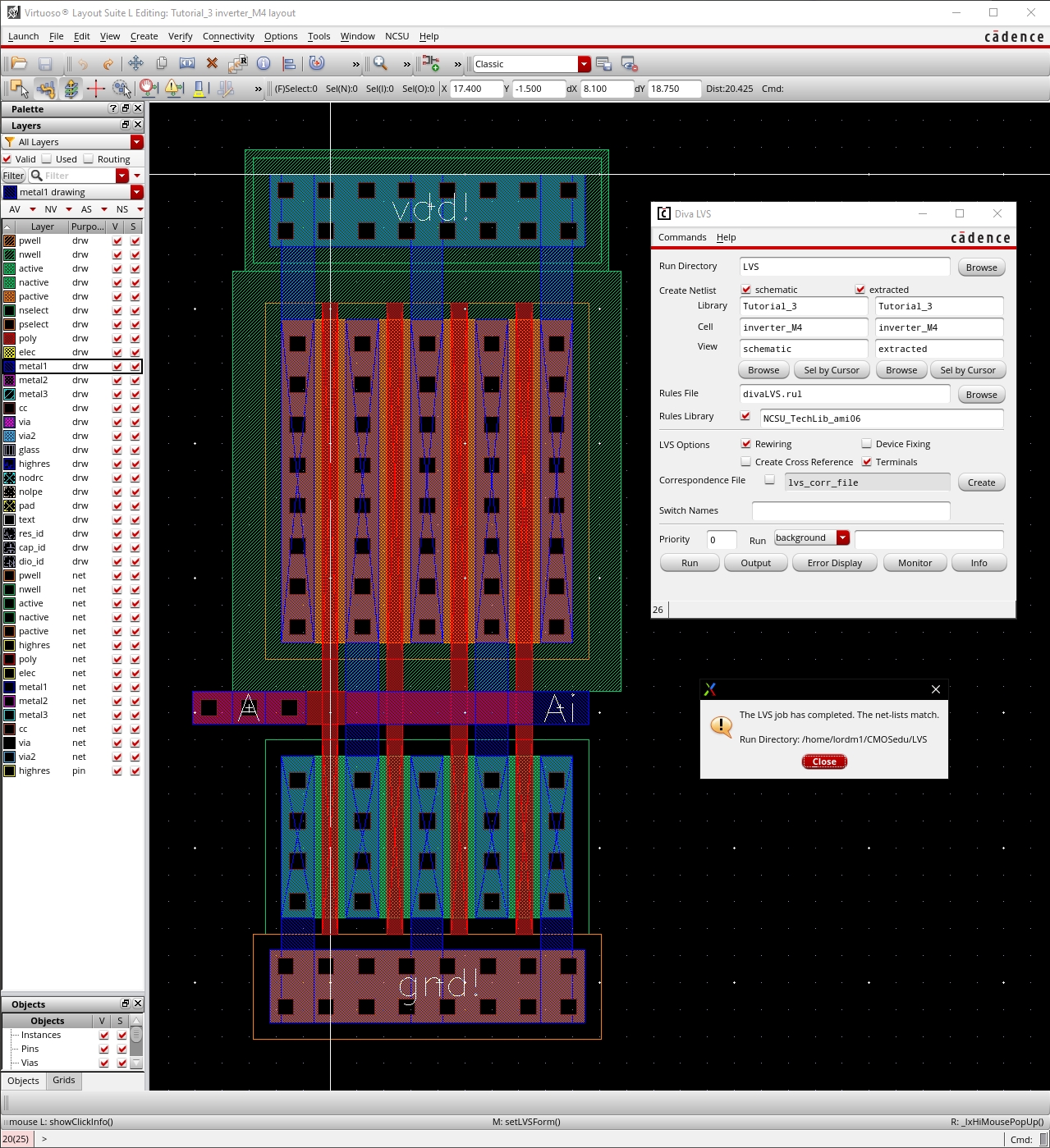Viewport: 1050px width, 1148px height.
Task: Click the Delete (X) tool icon
Action: [x=212, y=64]
